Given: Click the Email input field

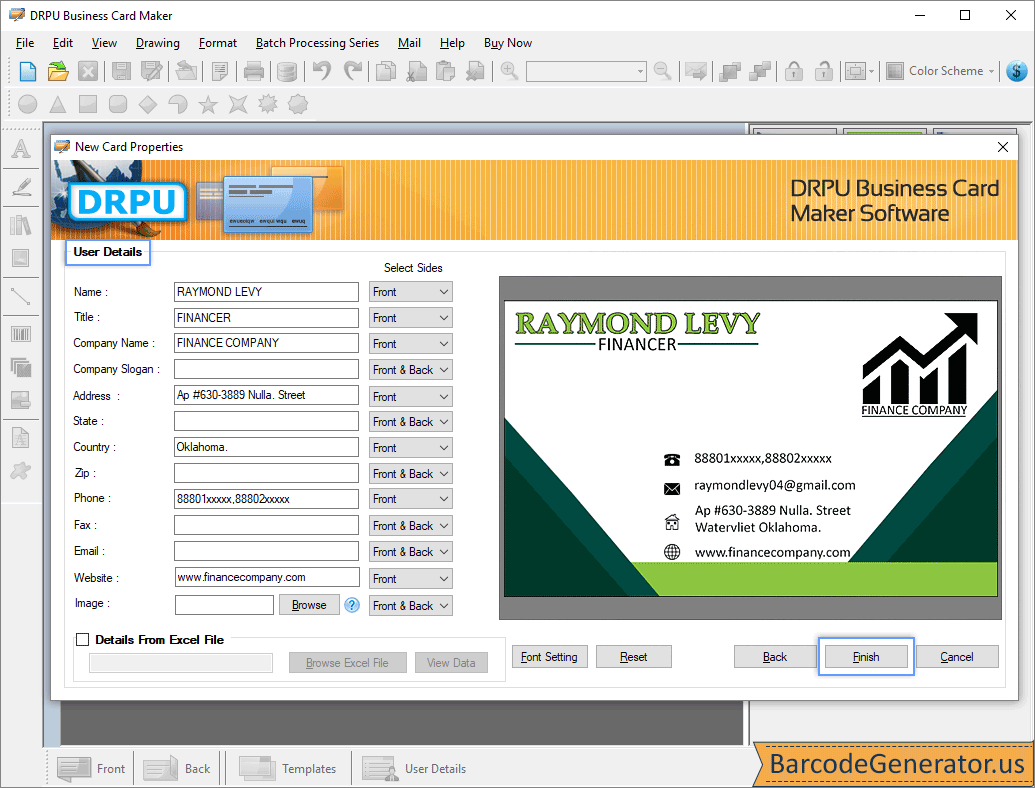Looking at the screenshot, I should [x=266, y=551].
